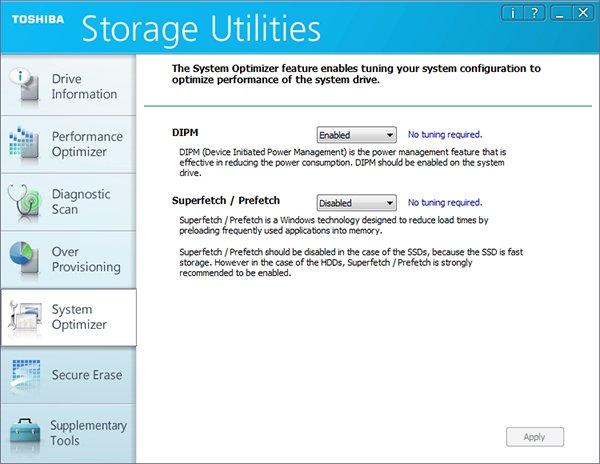Click the 'Storage Utilities' title text

click(201, 29)
